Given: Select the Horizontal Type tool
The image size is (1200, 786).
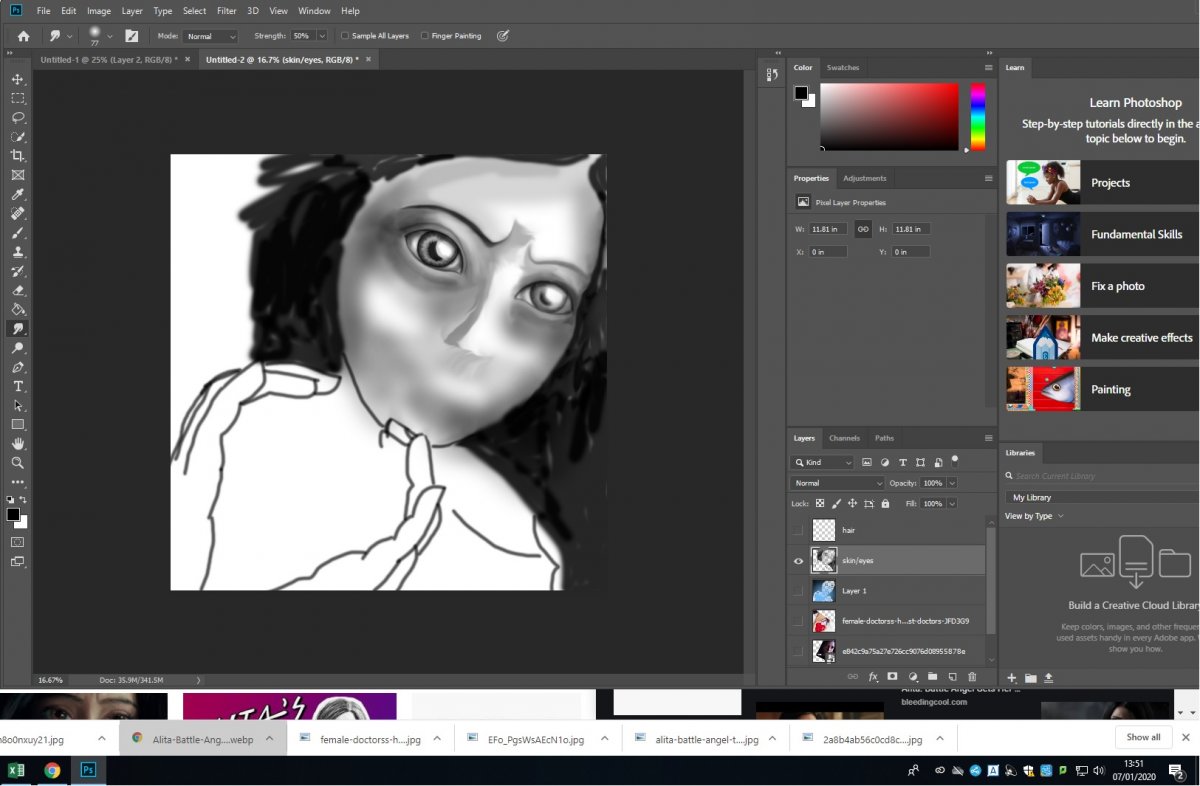Looking at the screenshot, I should [18, 386].
